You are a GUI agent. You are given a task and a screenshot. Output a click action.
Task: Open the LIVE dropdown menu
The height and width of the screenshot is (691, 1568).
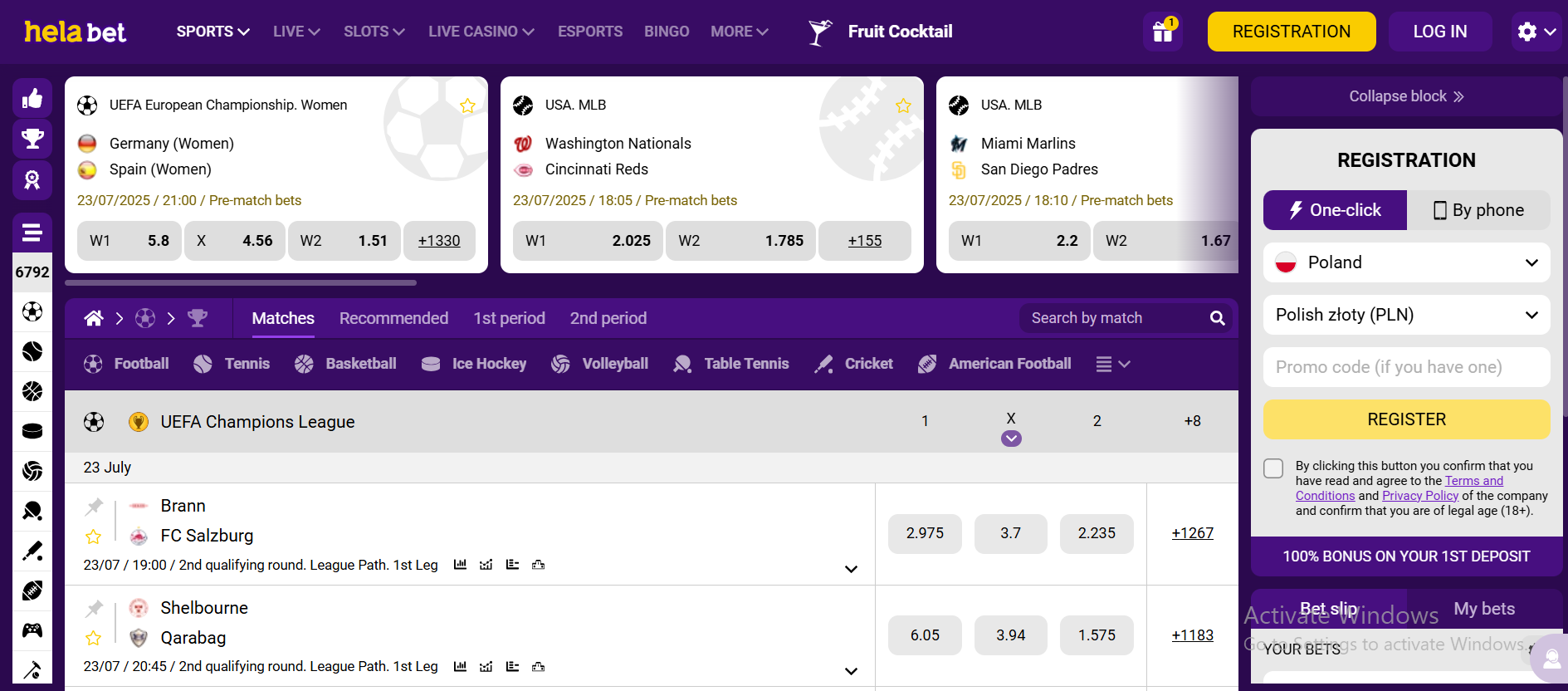pyautogui.click(x=296, y=32)
